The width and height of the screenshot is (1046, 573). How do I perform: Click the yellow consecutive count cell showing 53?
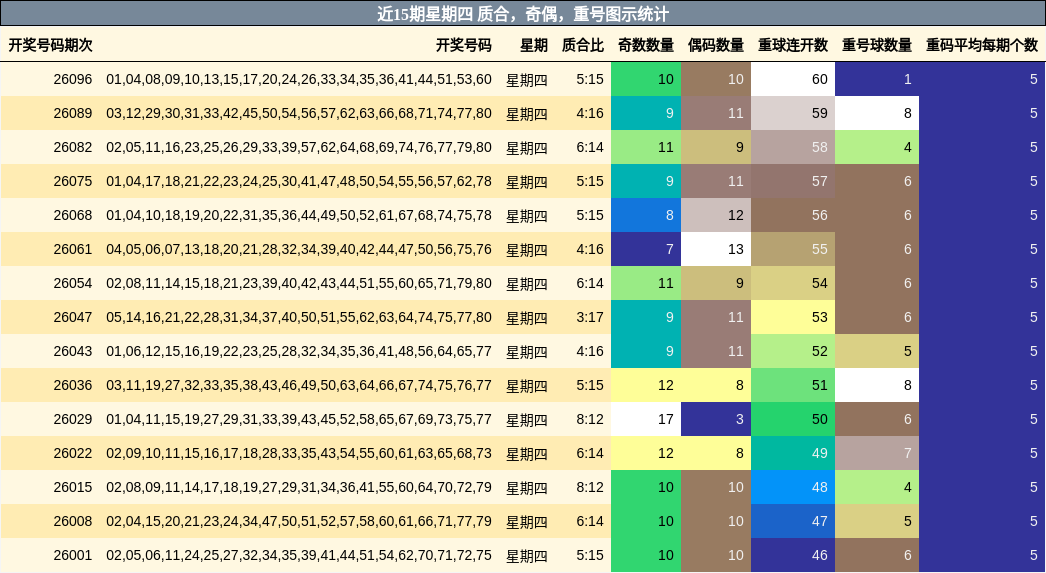[x=793, y=318]
